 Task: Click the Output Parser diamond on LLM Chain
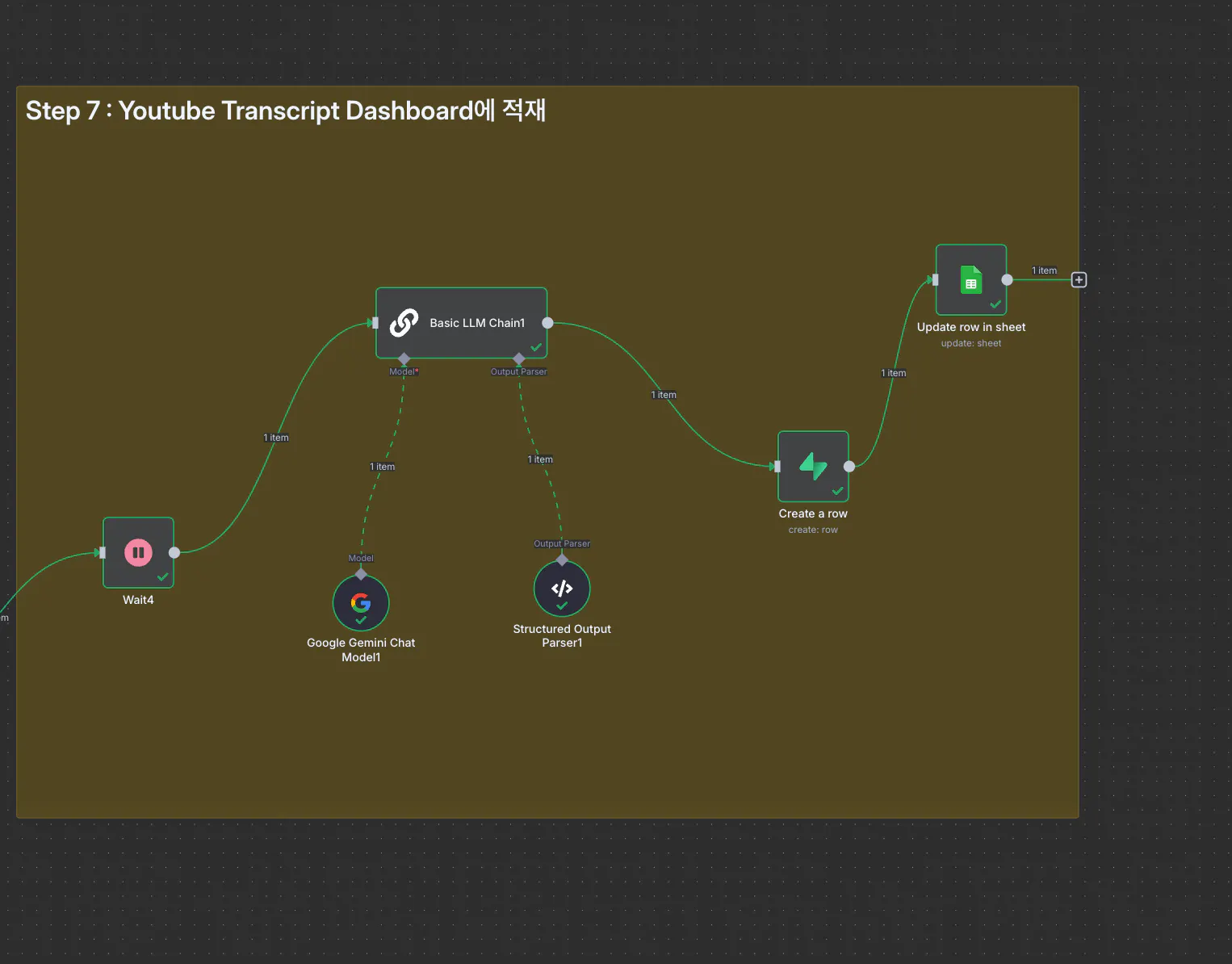coord(519,358)
